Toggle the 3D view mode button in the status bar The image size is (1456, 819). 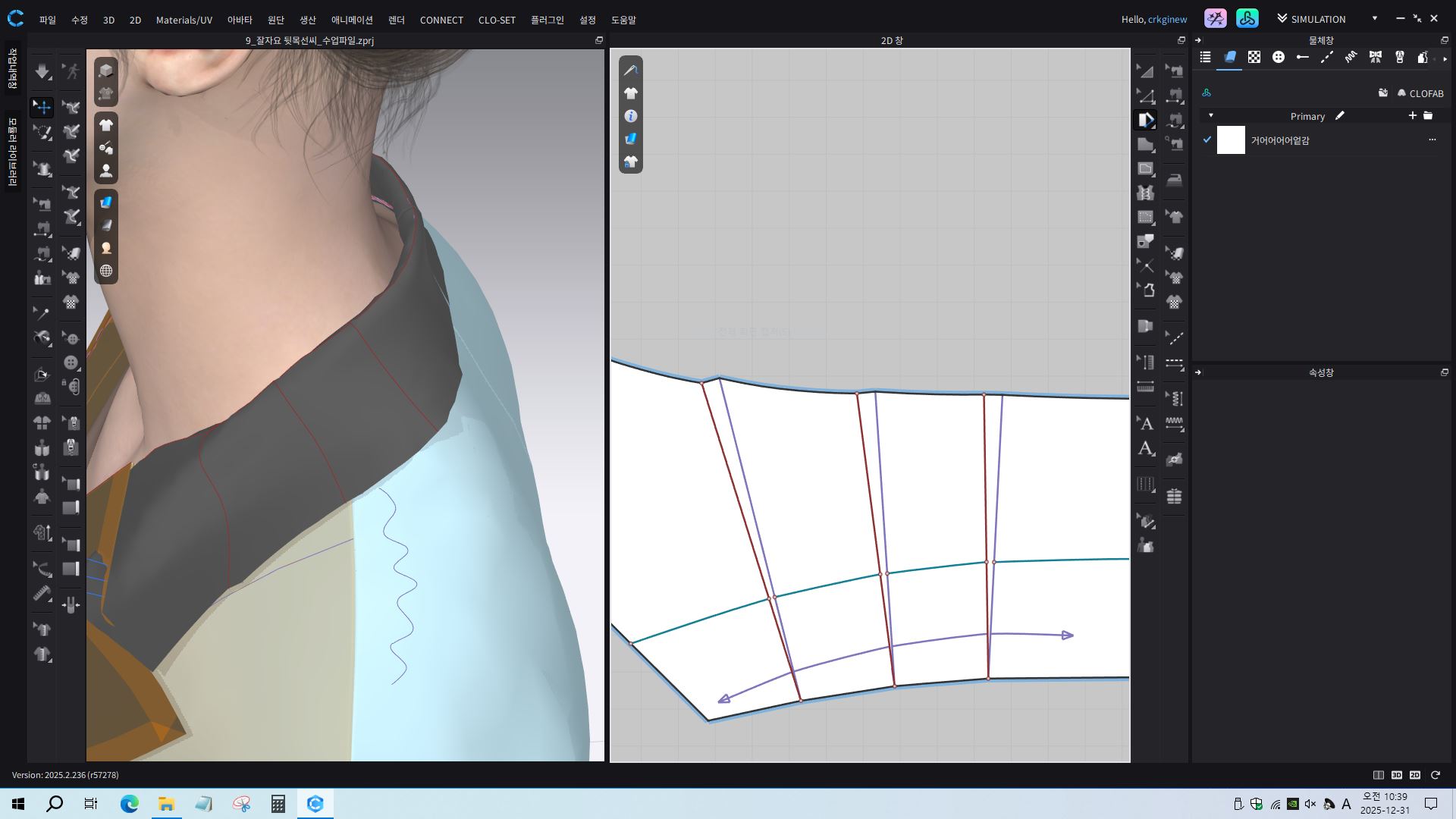pyautogui.click(x=1396, y=775)
